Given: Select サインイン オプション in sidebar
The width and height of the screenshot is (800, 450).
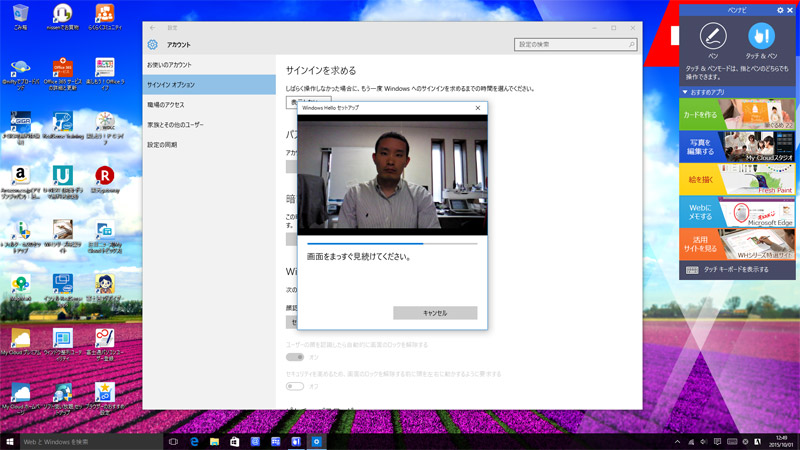Looking at the screenshot, I should point(208,84).
